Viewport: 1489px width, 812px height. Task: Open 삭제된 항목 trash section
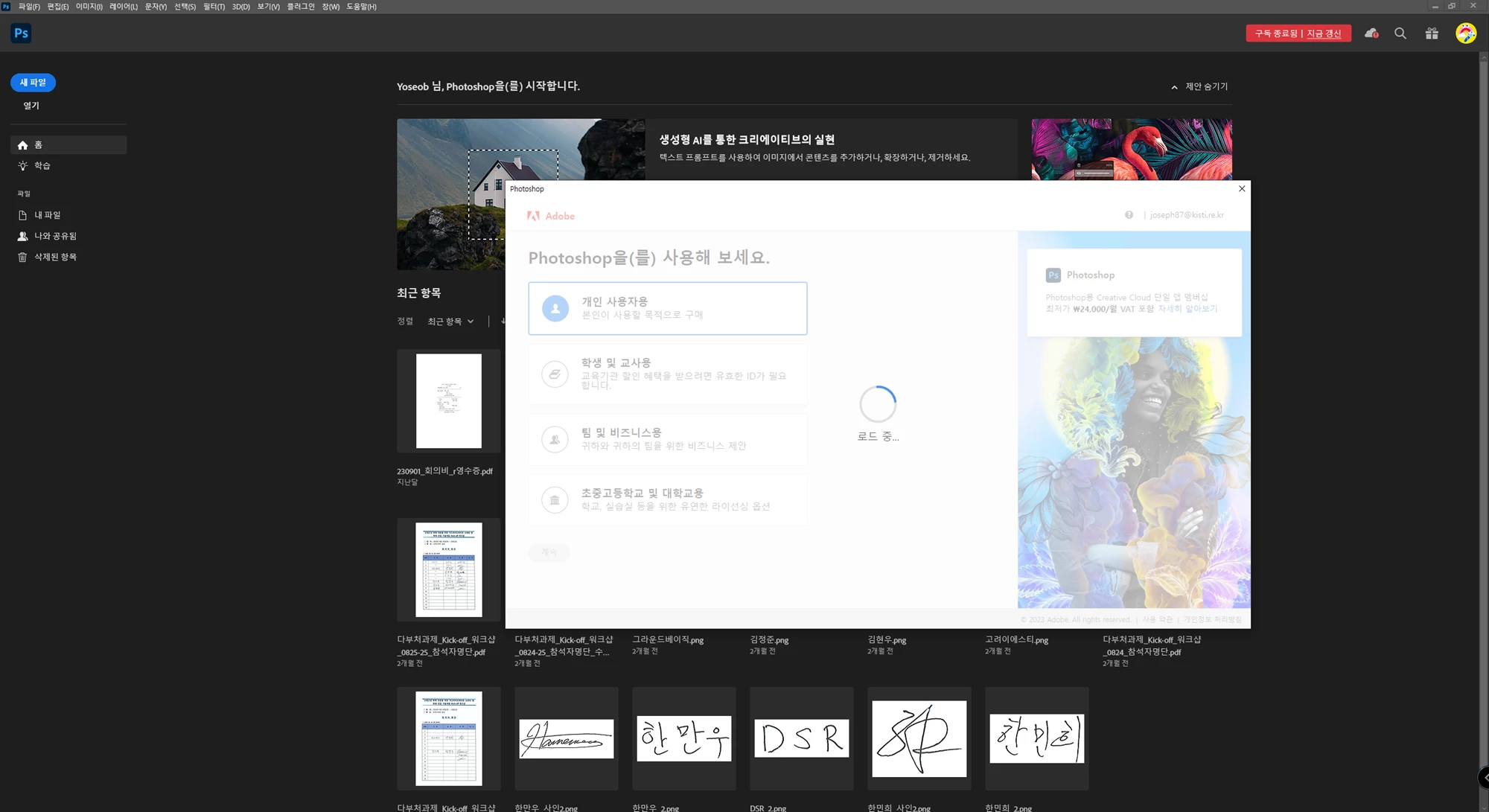click(55, 257)
